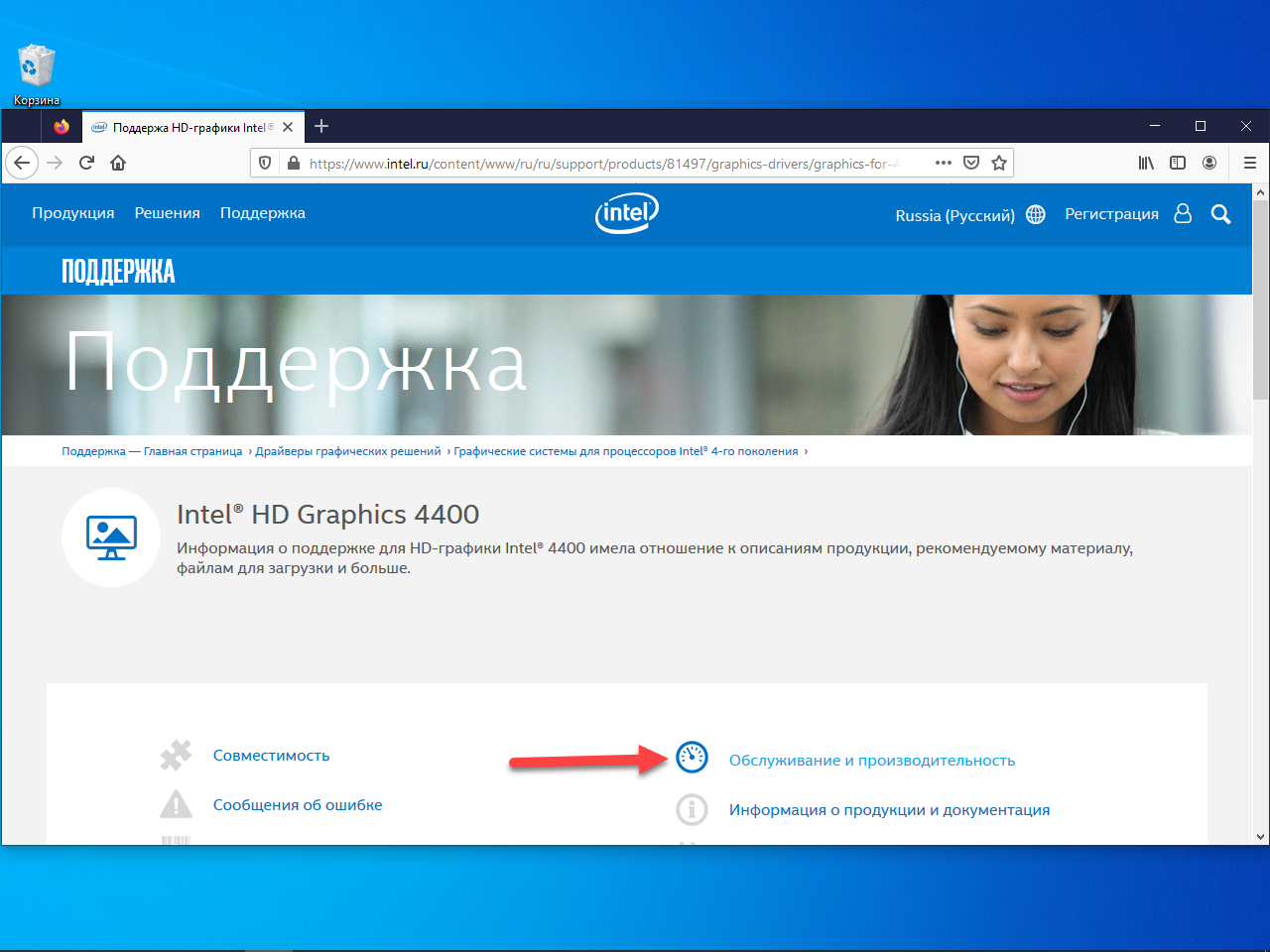Open Обслуживание и производительность link
This screenshot has height=952, width=1270.
tap(872, 761)
